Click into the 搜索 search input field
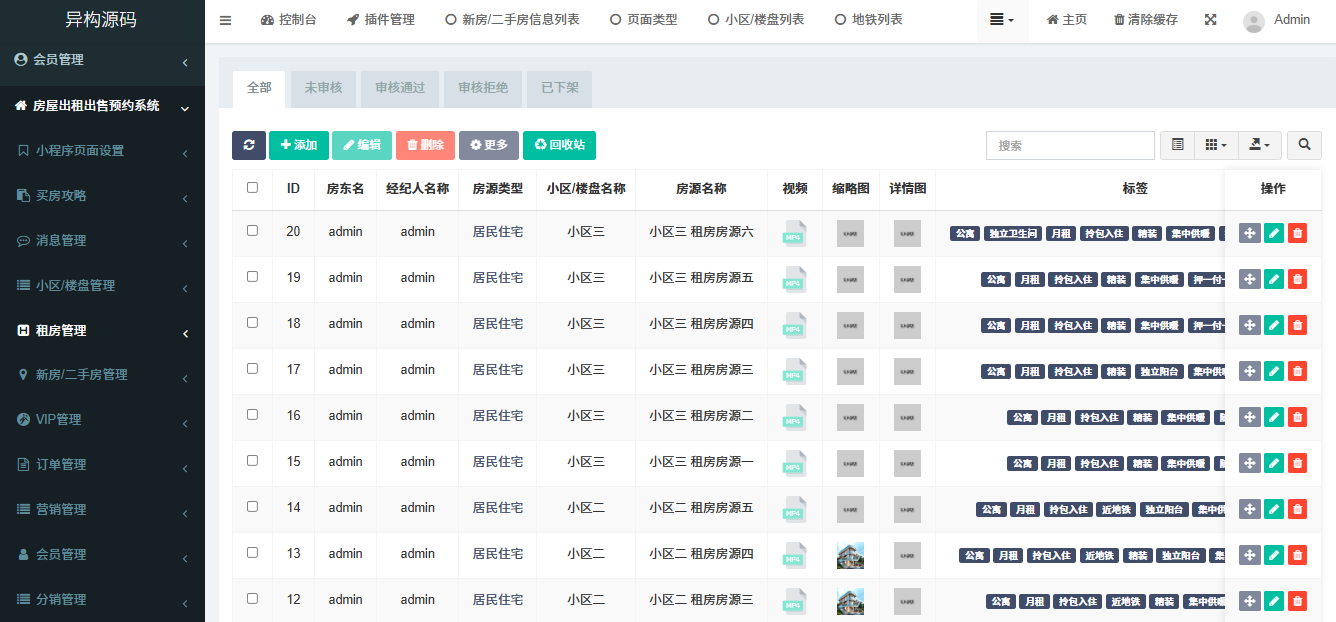Image resolution: width=1336 pixels, height=622 pixels. [1069, 145]
